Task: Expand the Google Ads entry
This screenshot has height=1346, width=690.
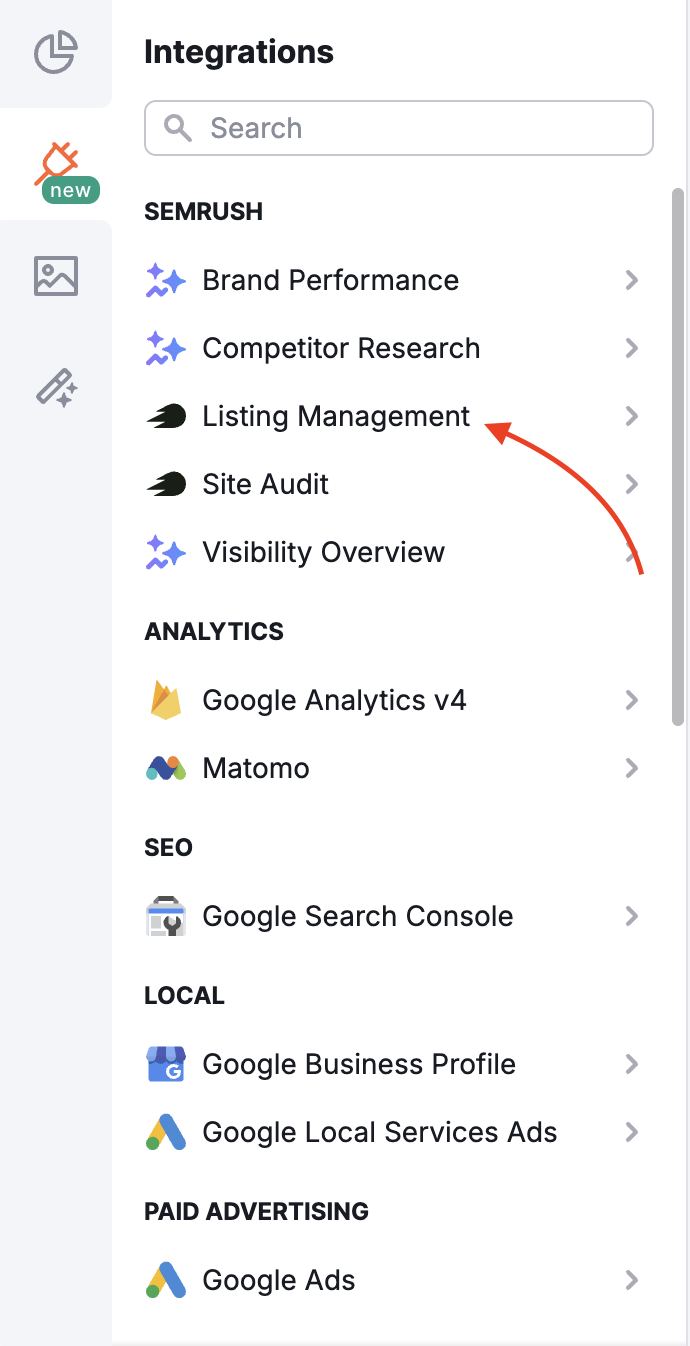Action: tap(632, 1280)
